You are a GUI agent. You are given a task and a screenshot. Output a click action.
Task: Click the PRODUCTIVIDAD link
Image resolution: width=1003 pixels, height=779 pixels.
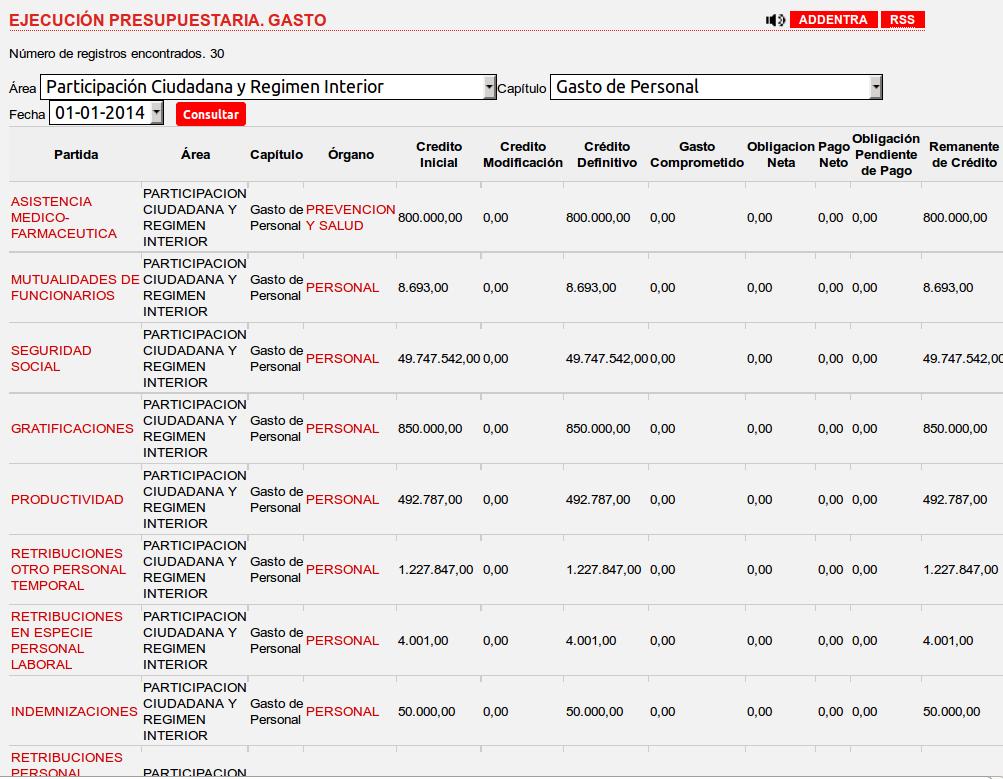(67, 500)
